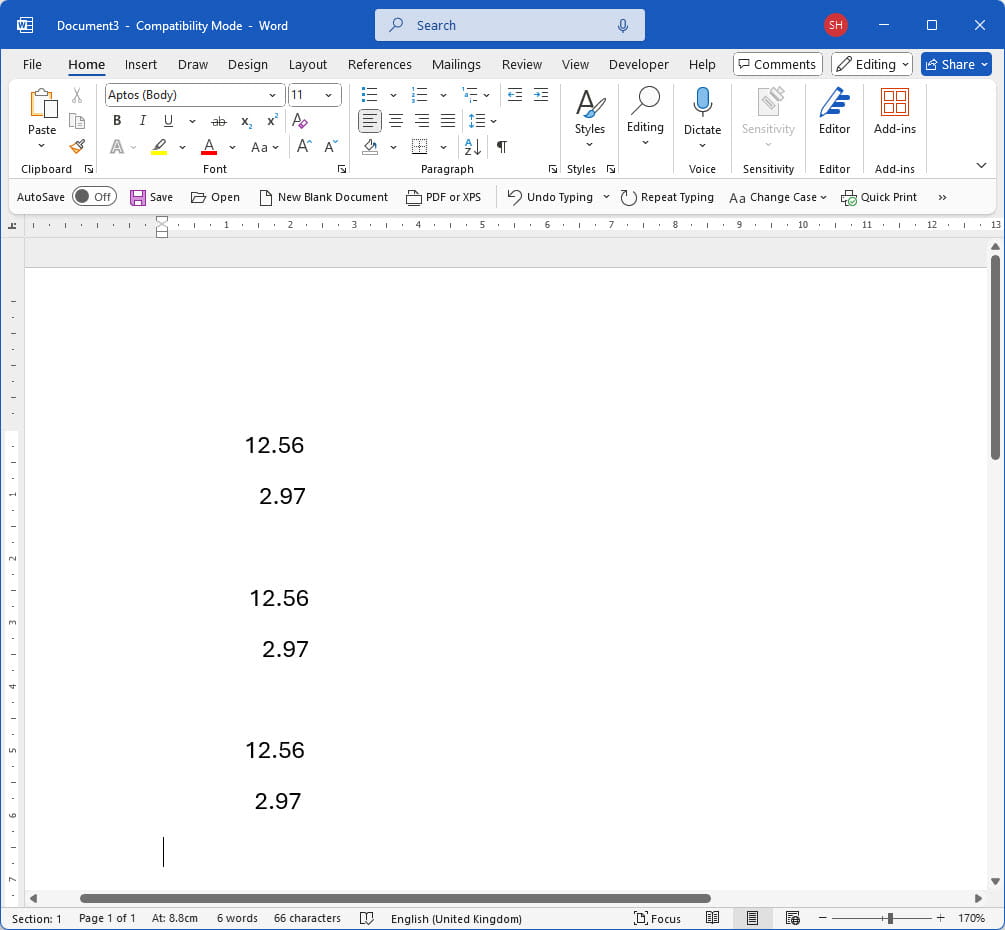
Task: Open the Share menu
Action: pyautogui.click(x=955, y=64)
